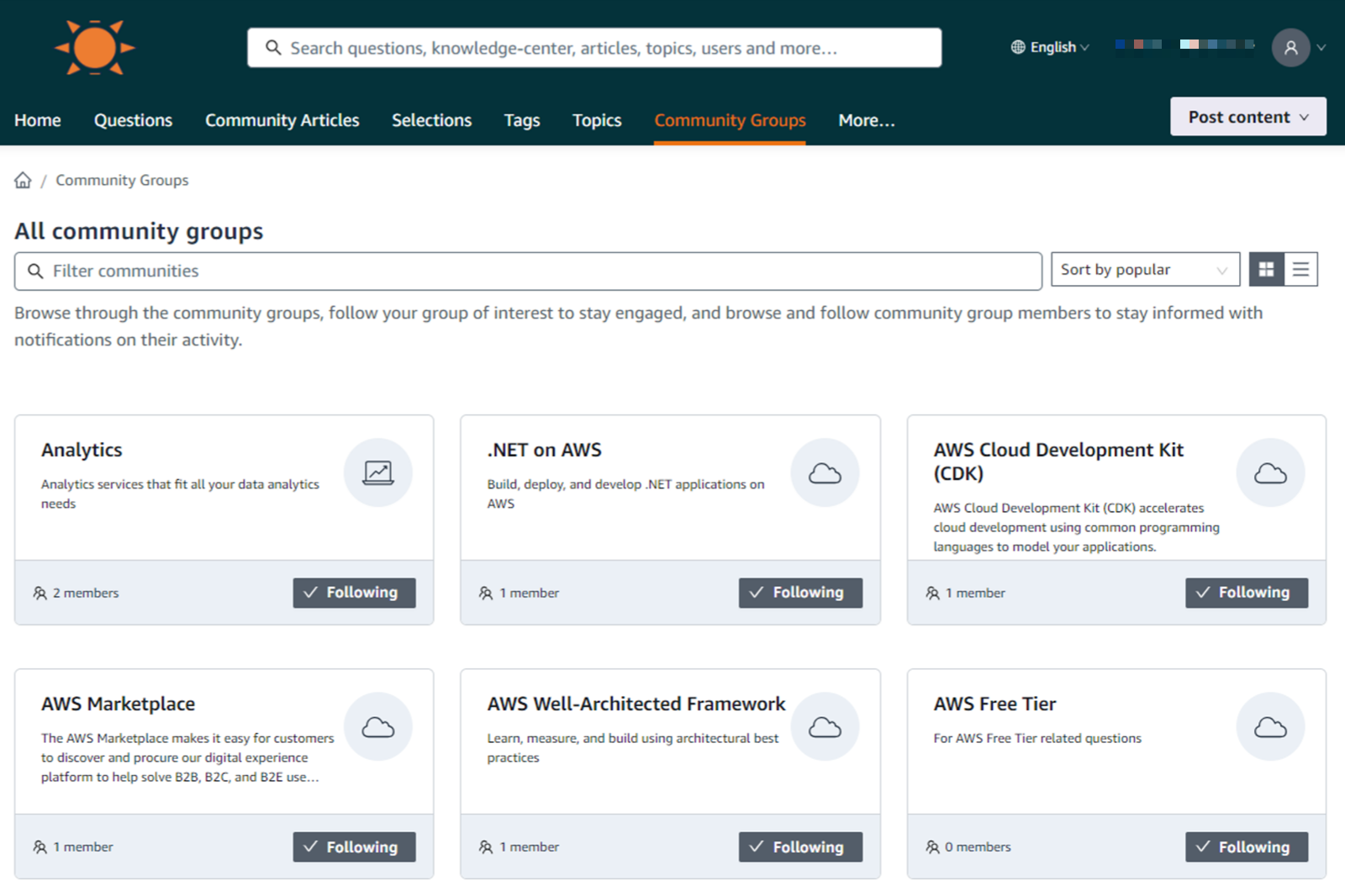Open the More navigation menu

tap(866, 120)
